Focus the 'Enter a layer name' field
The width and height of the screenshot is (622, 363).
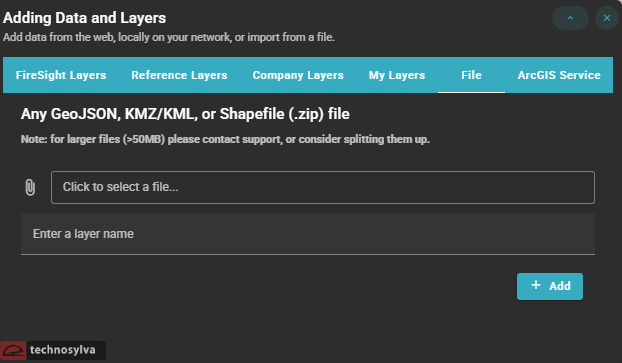tap(308, 234)
